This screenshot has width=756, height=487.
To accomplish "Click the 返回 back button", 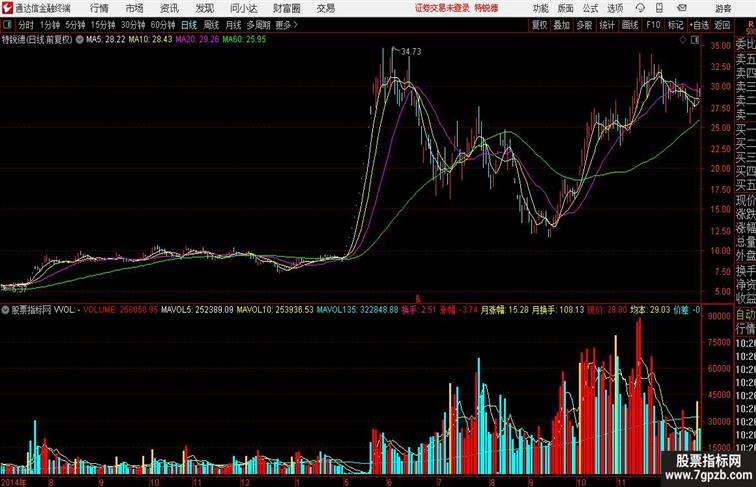I will click(x=722, y=25).
